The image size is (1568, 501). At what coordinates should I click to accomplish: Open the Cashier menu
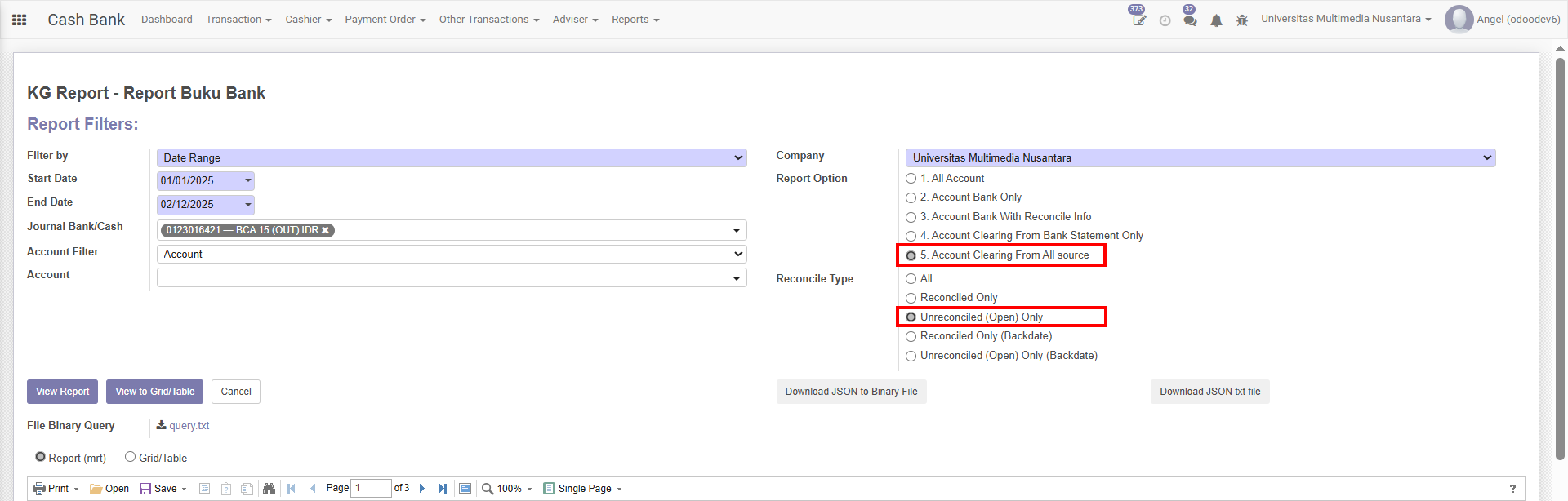[x=308, y=20]
